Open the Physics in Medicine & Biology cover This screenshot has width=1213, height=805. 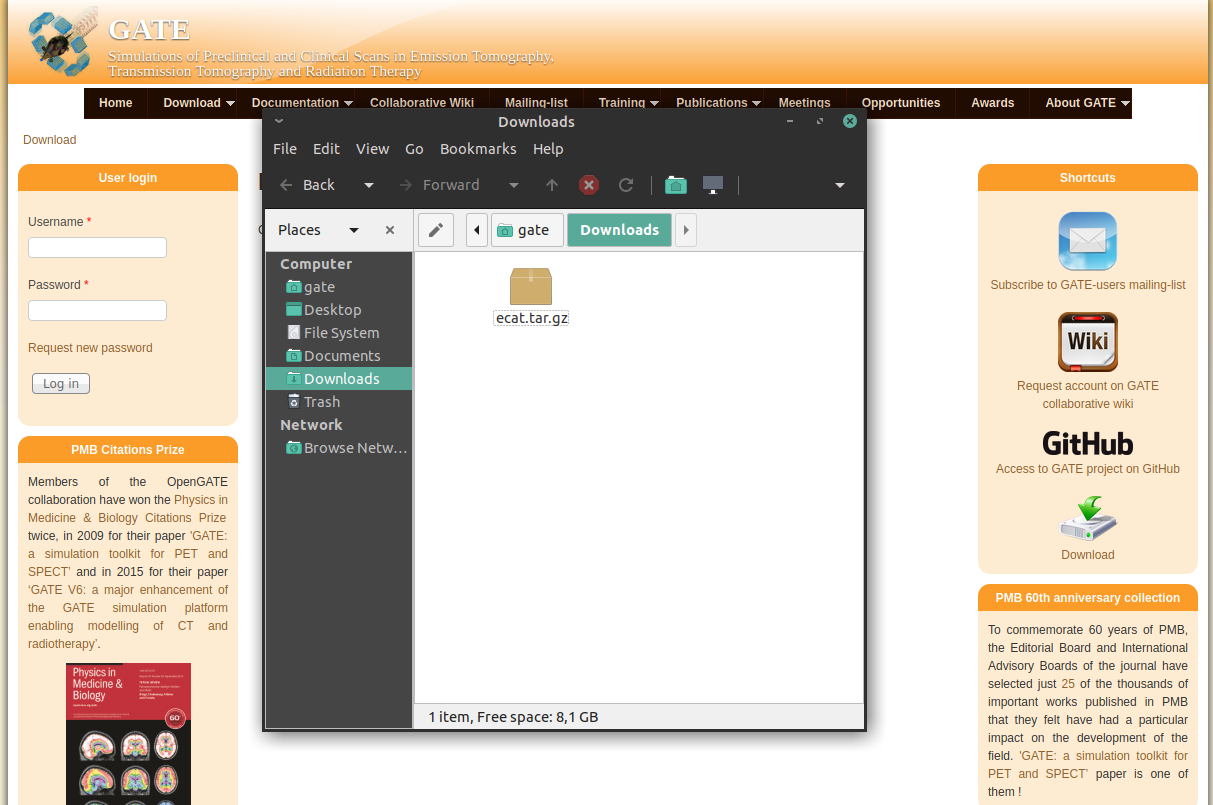point(128,734)
